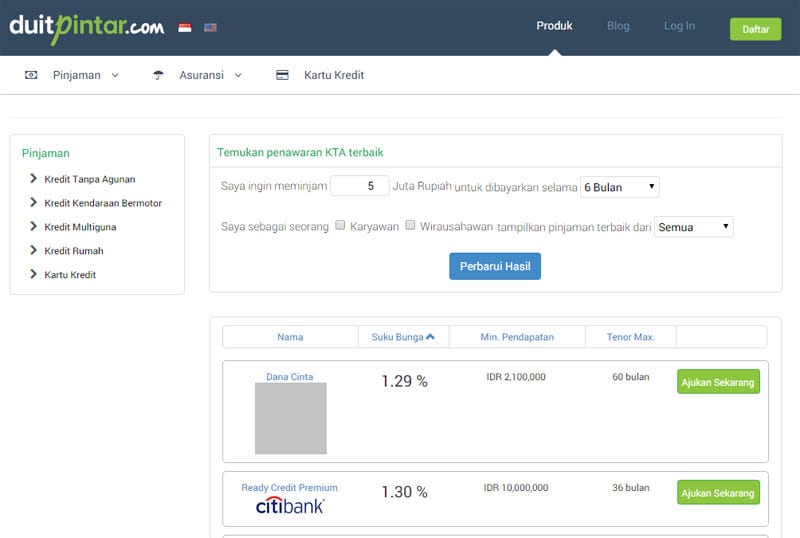
Task: Open the Semua lender dropdown
Action: [x=694, y=227]
